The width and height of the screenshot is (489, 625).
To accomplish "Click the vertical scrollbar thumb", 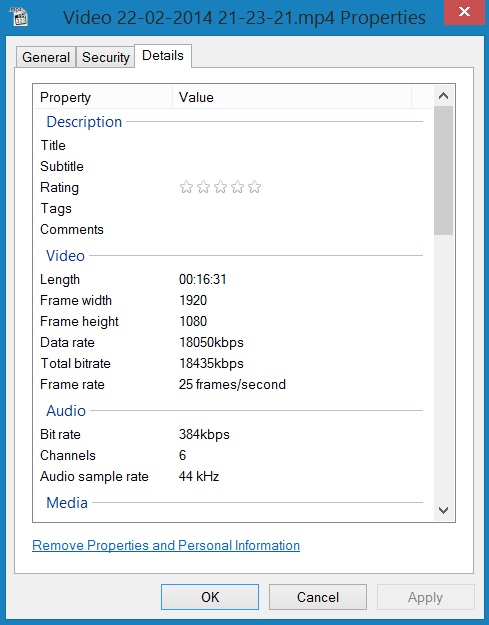I will coord(443,171).
